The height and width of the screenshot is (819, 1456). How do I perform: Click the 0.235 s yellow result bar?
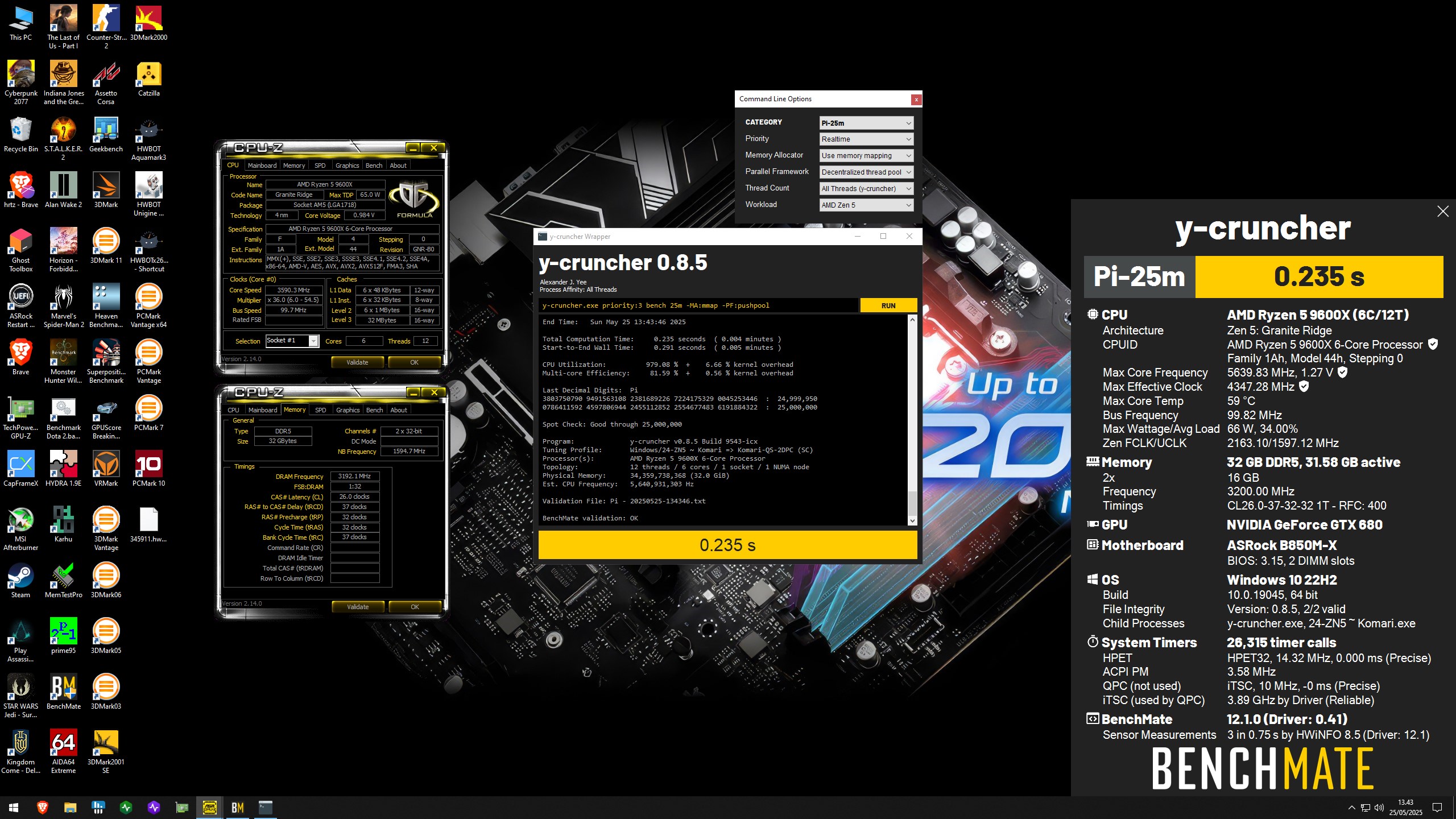(727, 545)
